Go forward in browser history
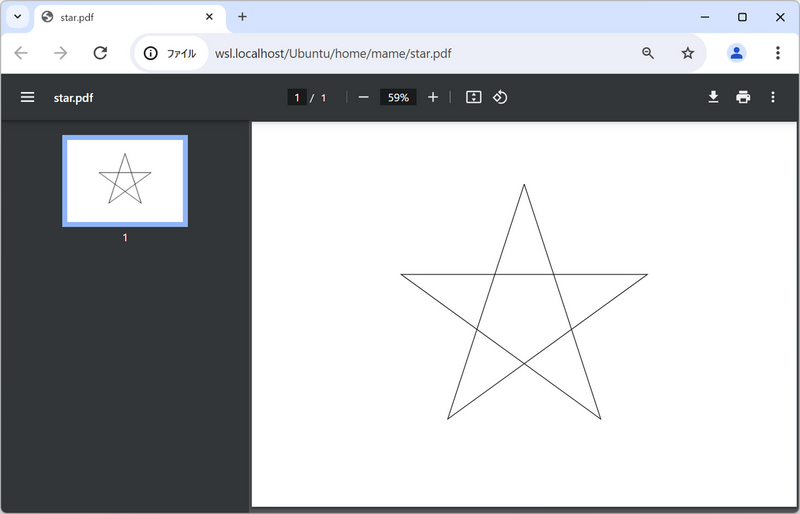 (61, 53)
